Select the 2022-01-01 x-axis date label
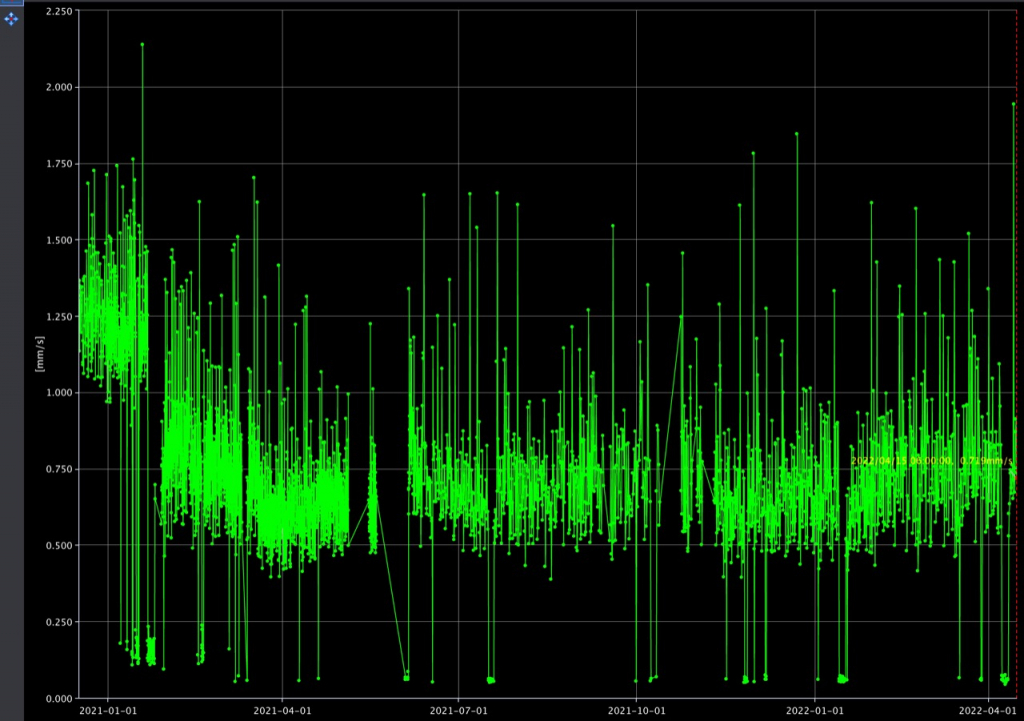Viewport: 1024px width, 721px height. (815, 710)
